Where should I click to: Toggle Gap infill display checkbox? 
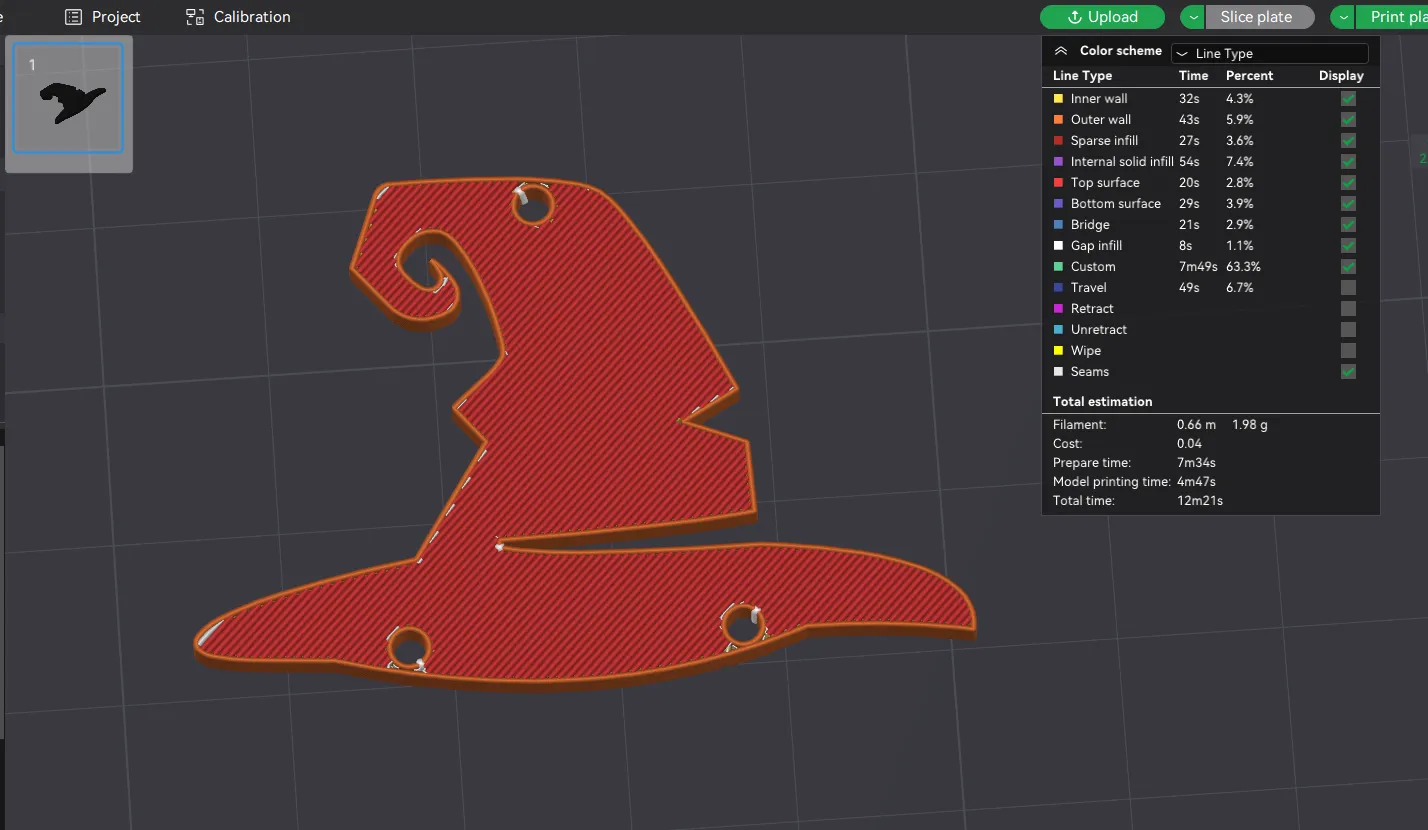coord(1348,246)
